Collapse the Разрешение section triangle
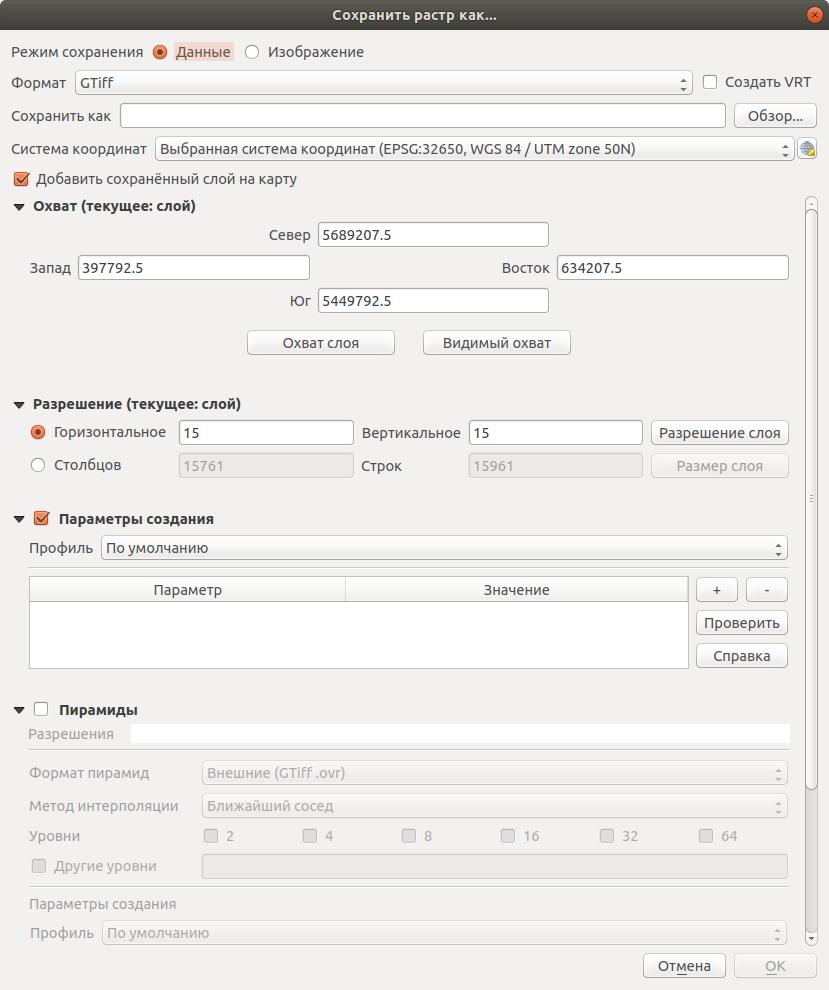829x990 pixels. [x=19, y=405]
